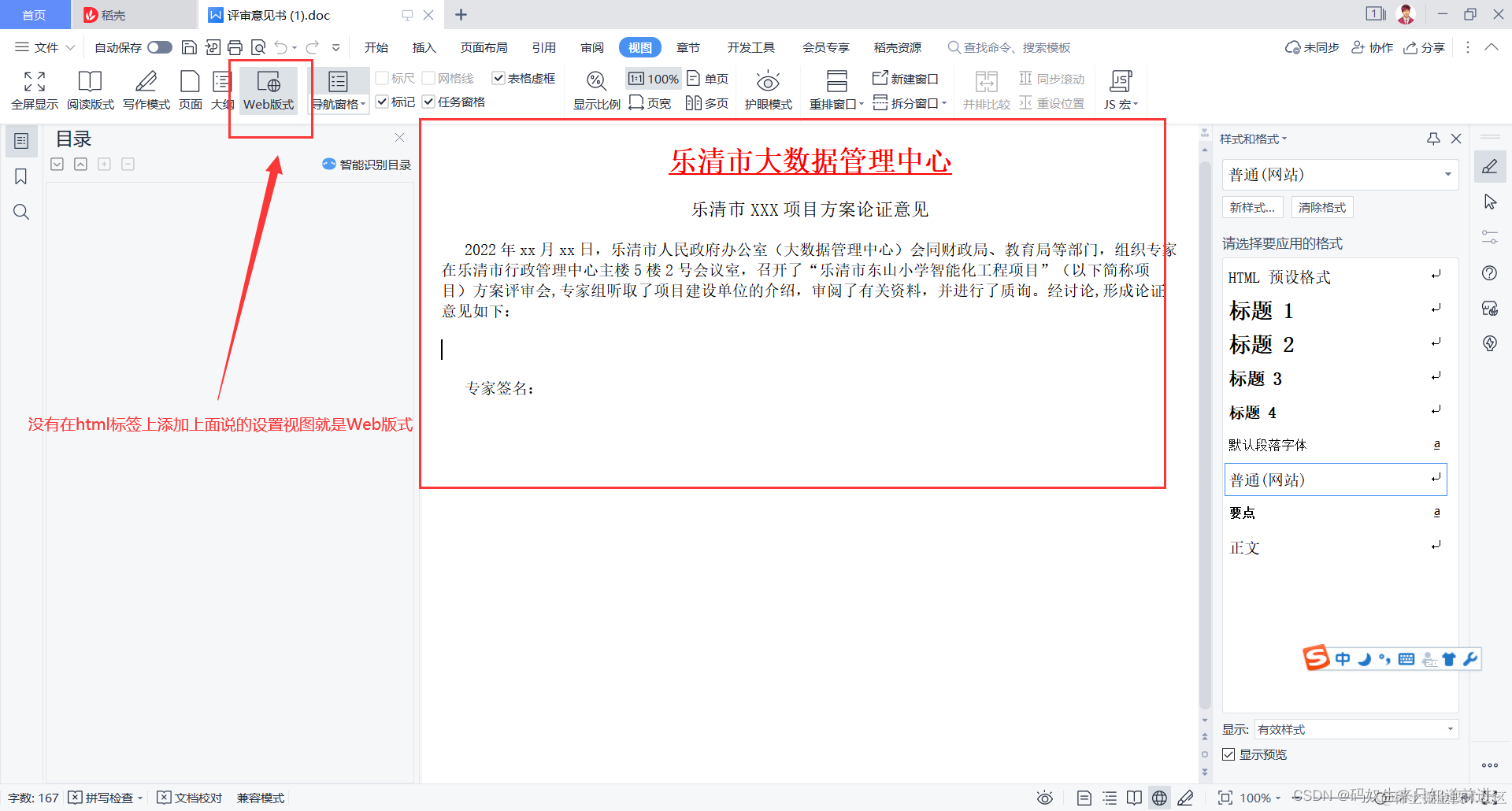Viewport: 1512px width, 811px height.
Task: Open the outline sidebar panel
Action: (x=21, y=141)
